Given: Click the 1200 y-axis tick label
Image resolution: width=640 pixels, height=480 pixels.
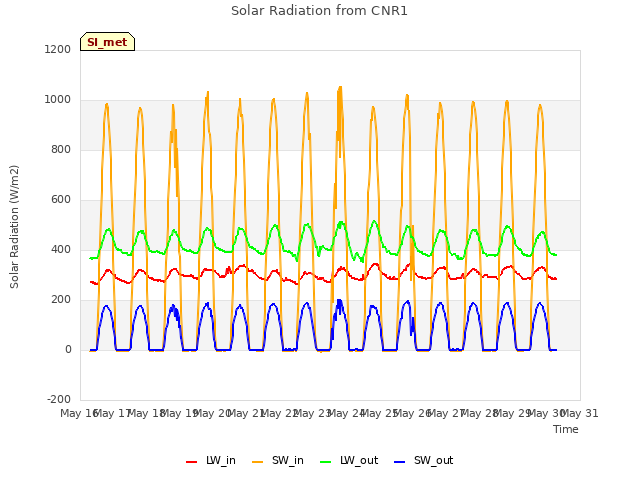Looking at the screenshot, I should click(x=58, y=49).
